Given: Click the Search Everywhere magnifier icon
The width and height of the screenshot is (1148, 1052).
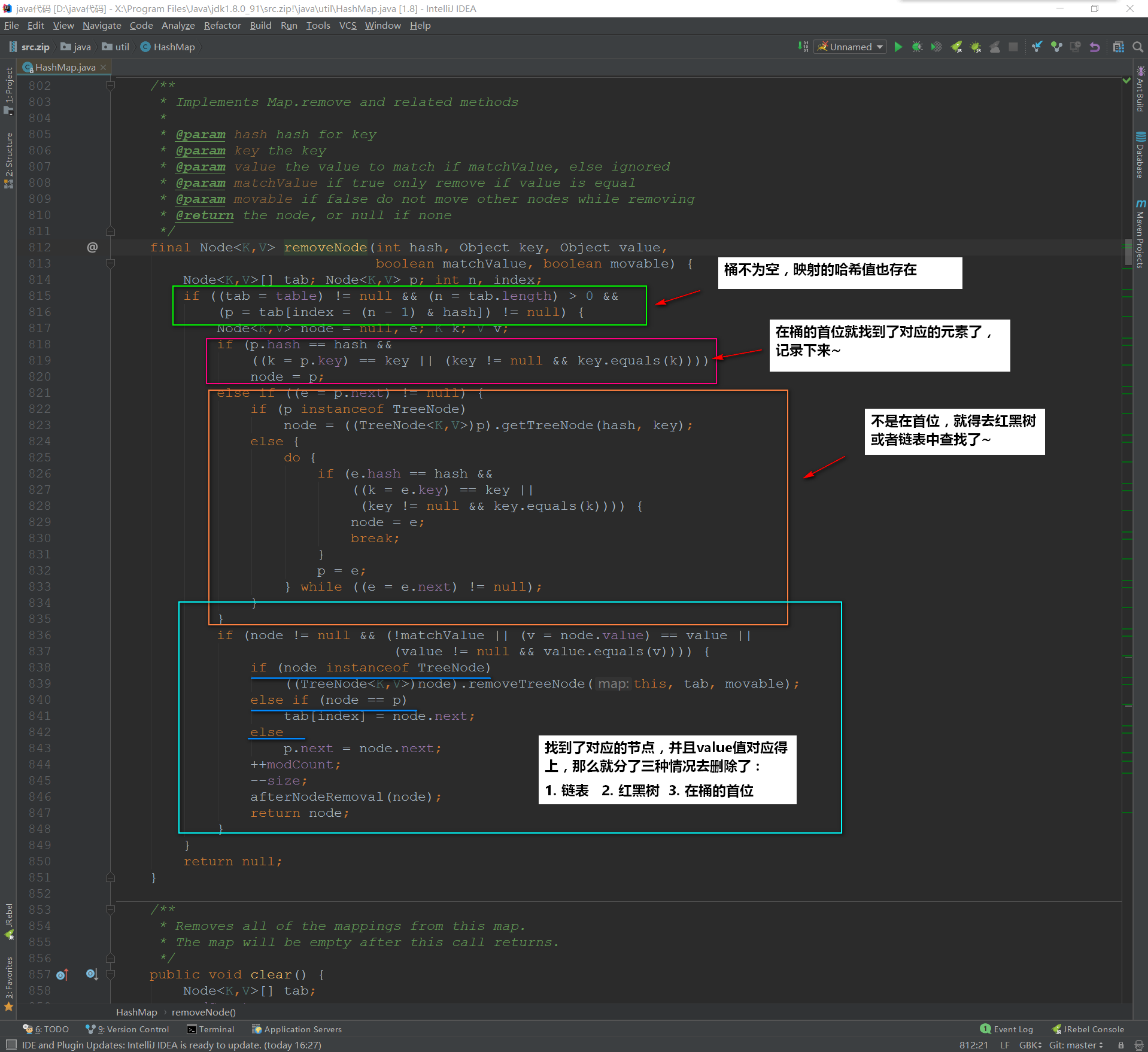Looking at the screenshot, I should point(1138,47).
